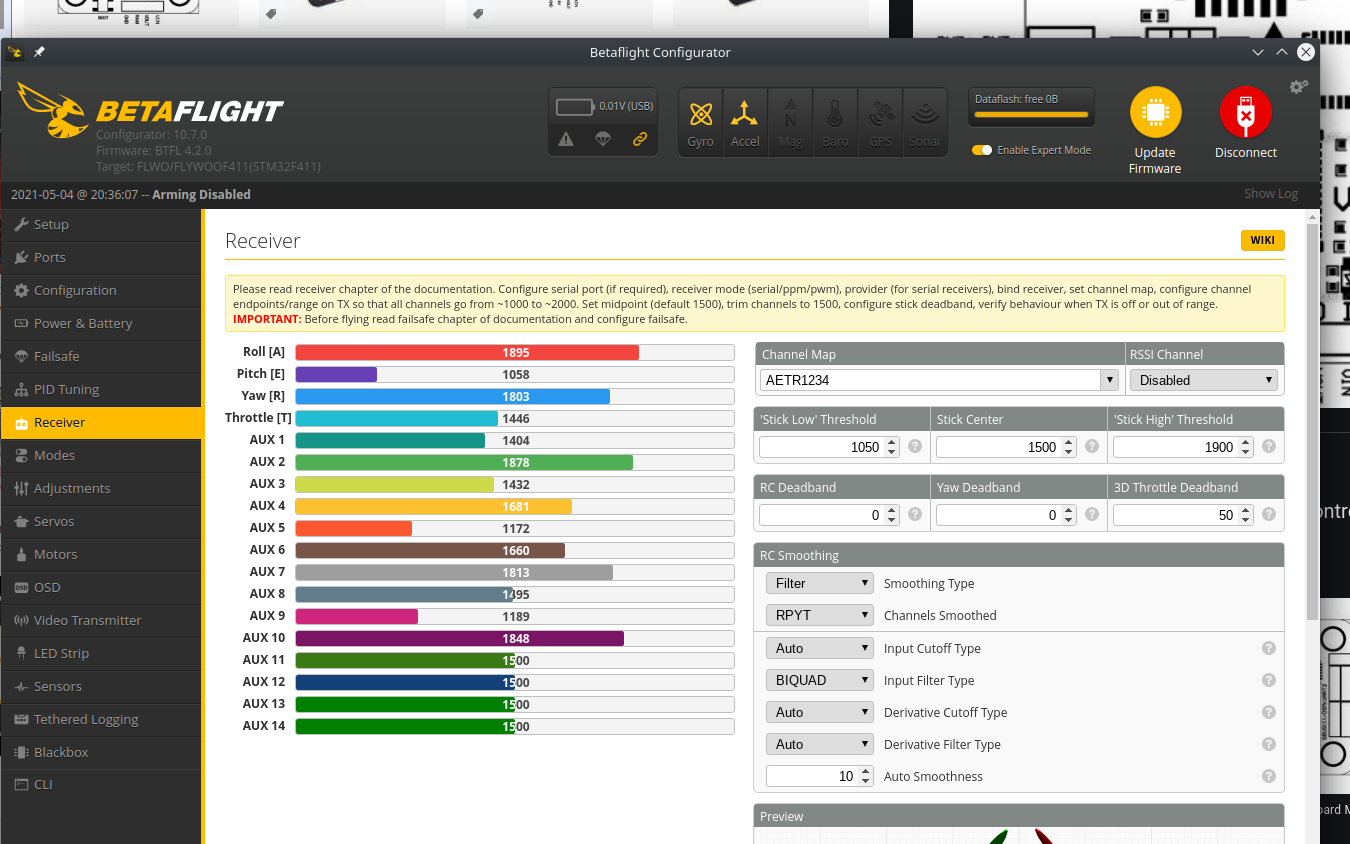This screenshot has width=1350, height=844.
Task: Open help for Auto Smoothness
Action: coord(1269,776)
